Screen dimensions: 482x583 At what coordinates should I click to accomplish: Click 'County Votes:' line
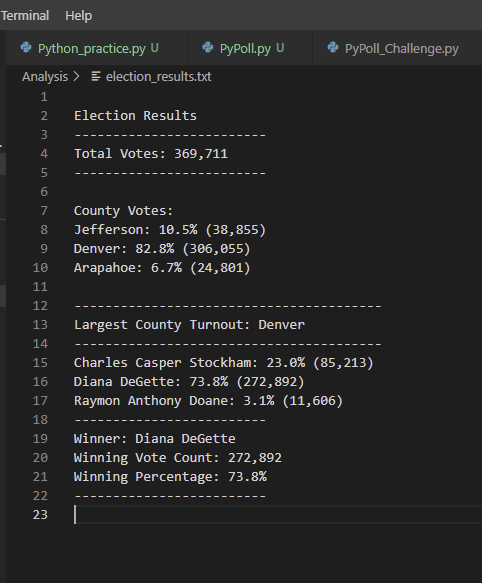123,211
